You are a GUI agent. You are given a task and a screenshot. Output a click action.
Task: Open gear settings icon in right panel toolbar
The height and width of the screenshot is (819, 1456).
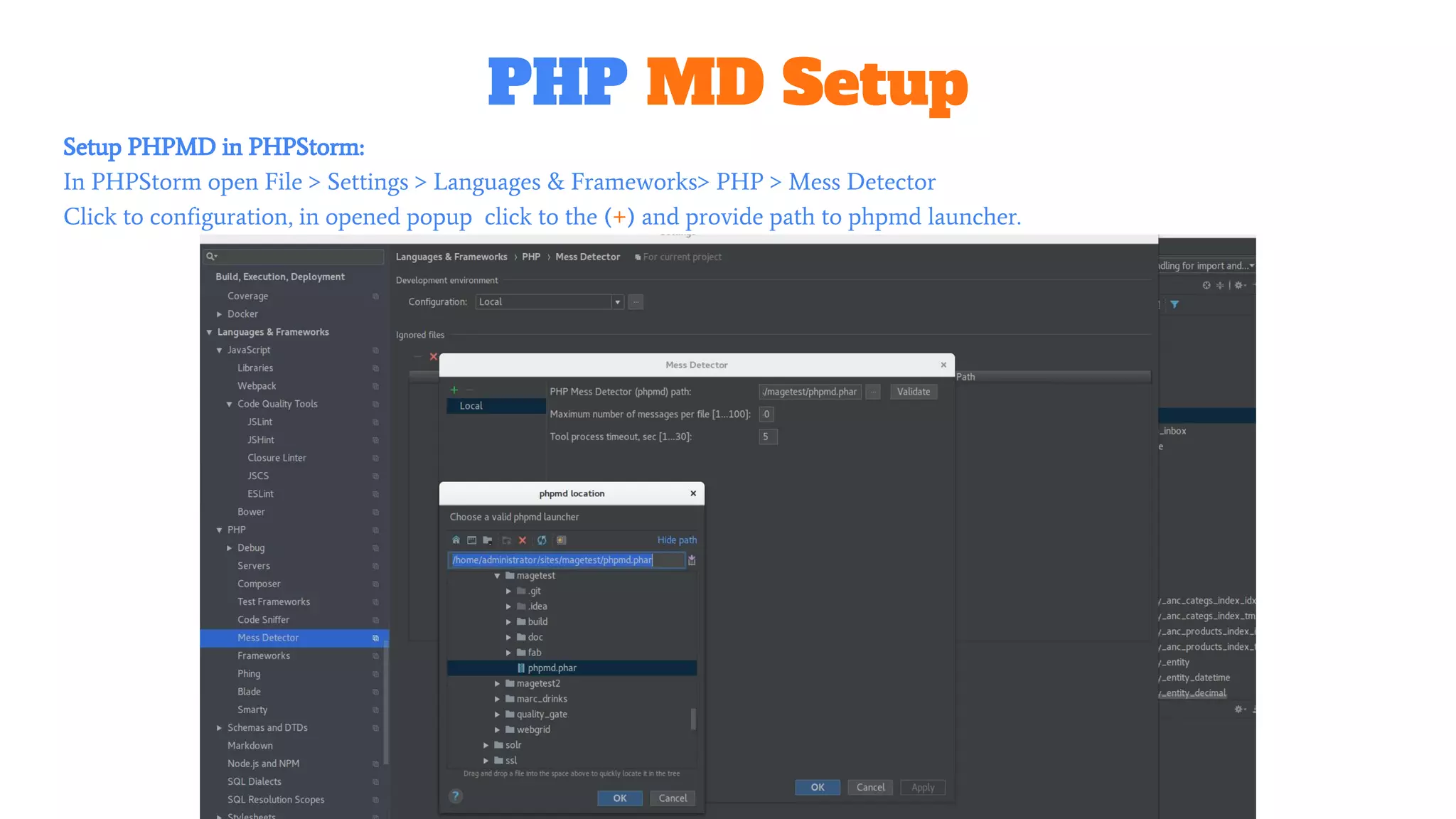click(x=1240, y=285)
